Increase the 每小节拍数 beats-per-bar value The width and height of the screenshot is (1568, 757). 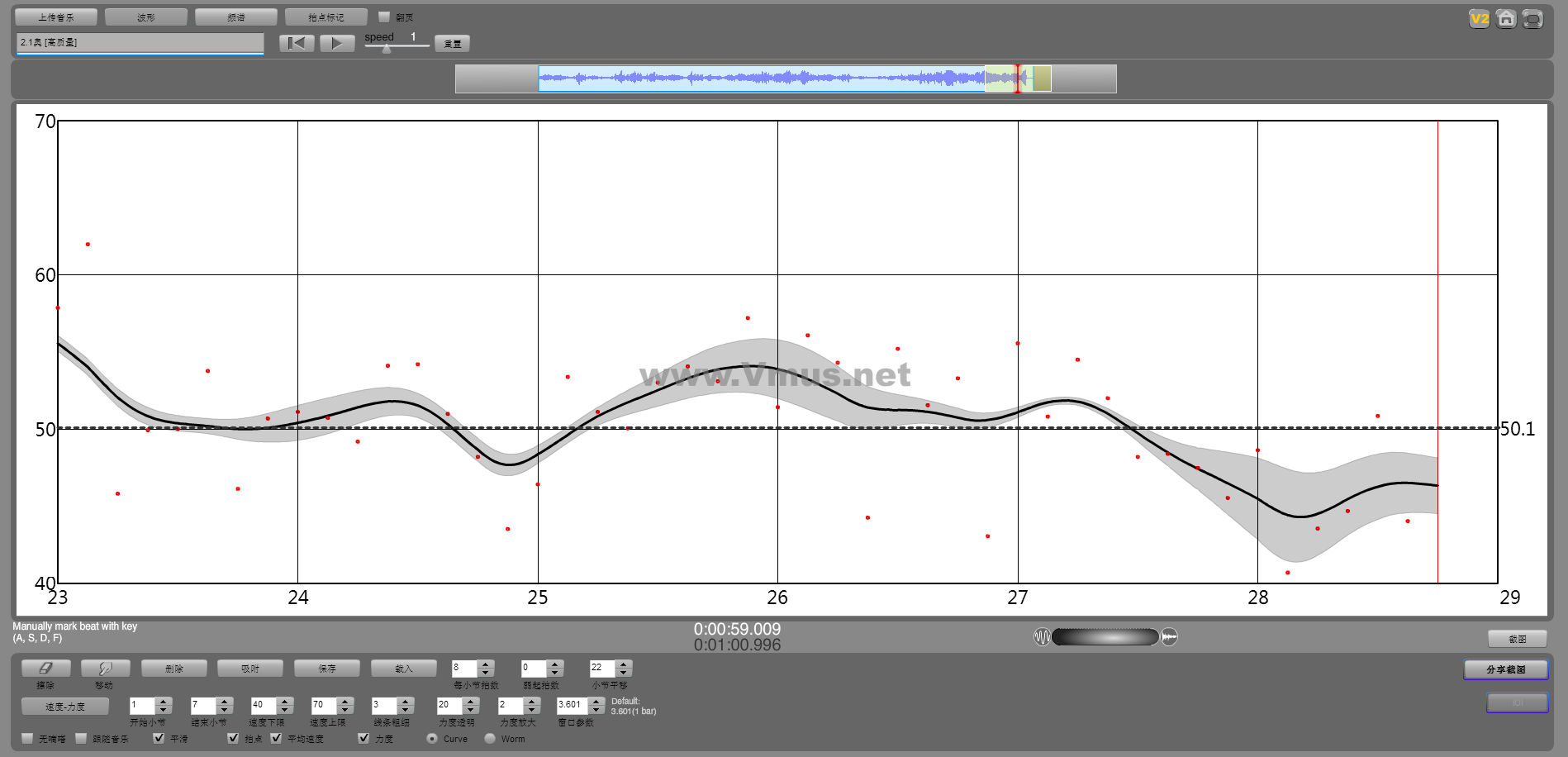(x=486, y=664)
